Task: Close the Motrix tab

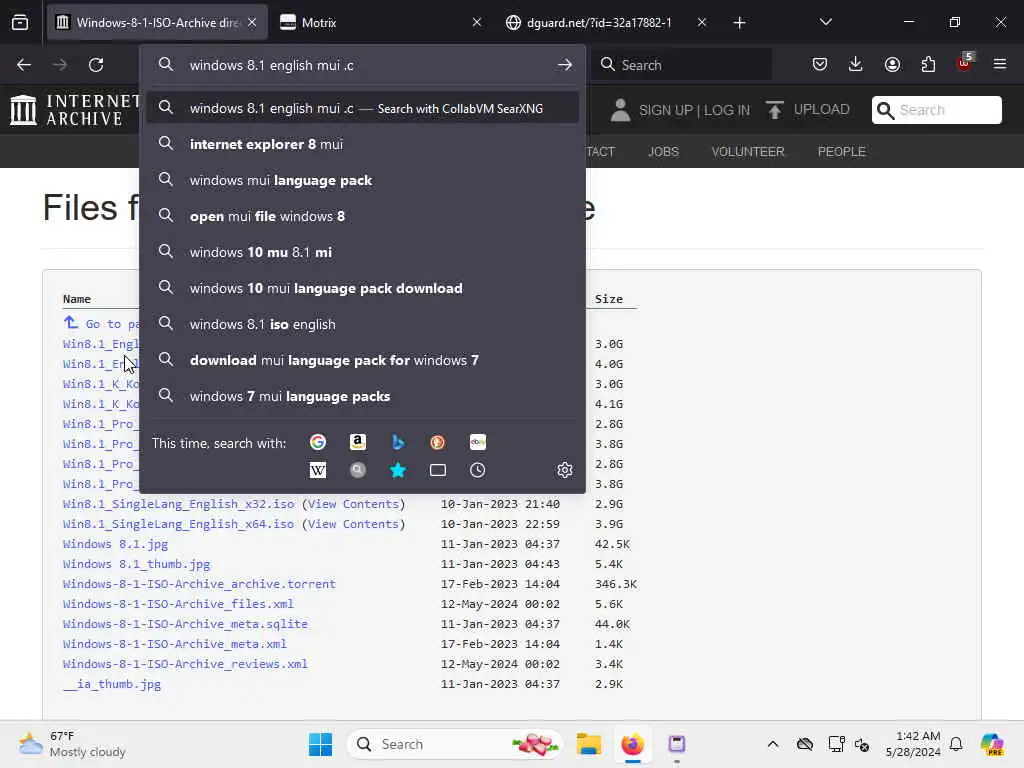Action: [x=477, y=23]
